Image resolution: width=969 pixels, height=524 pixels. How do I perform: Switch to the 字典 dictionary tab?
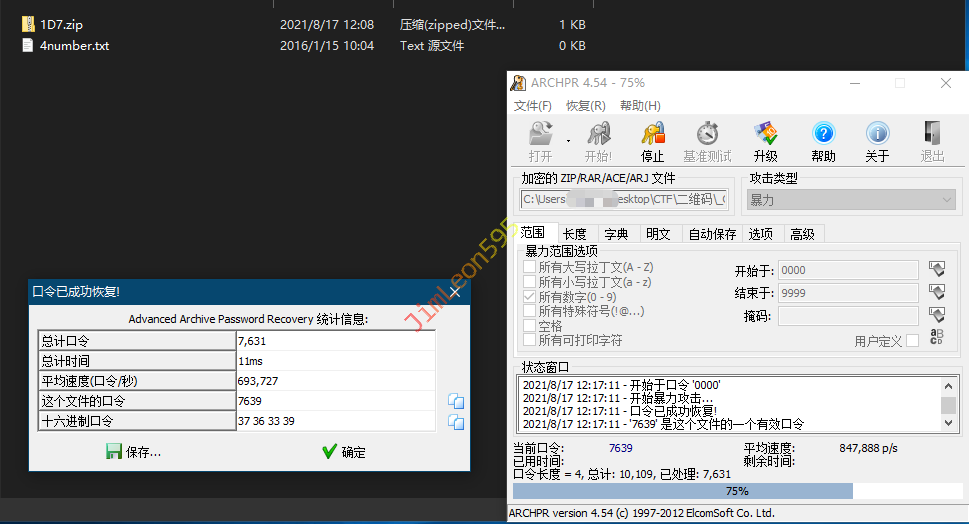(x=616, y=234)
